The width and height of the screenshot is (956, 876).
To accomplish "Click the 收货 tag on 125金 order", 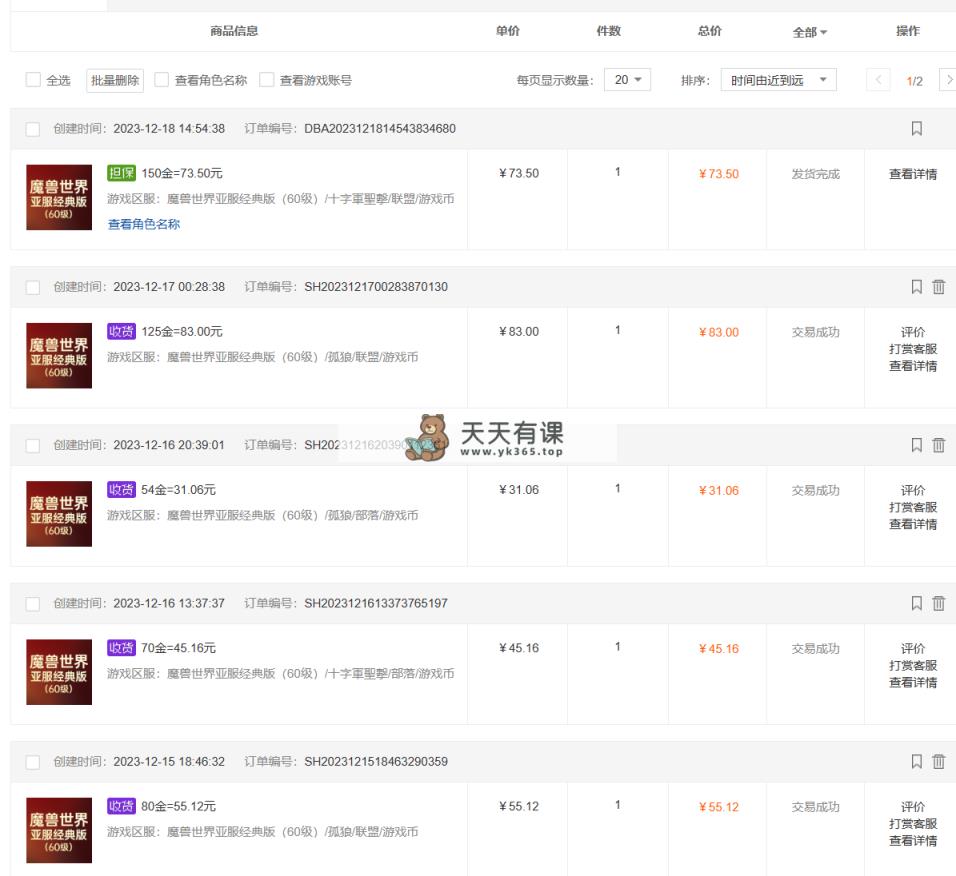I will point(121,331).
